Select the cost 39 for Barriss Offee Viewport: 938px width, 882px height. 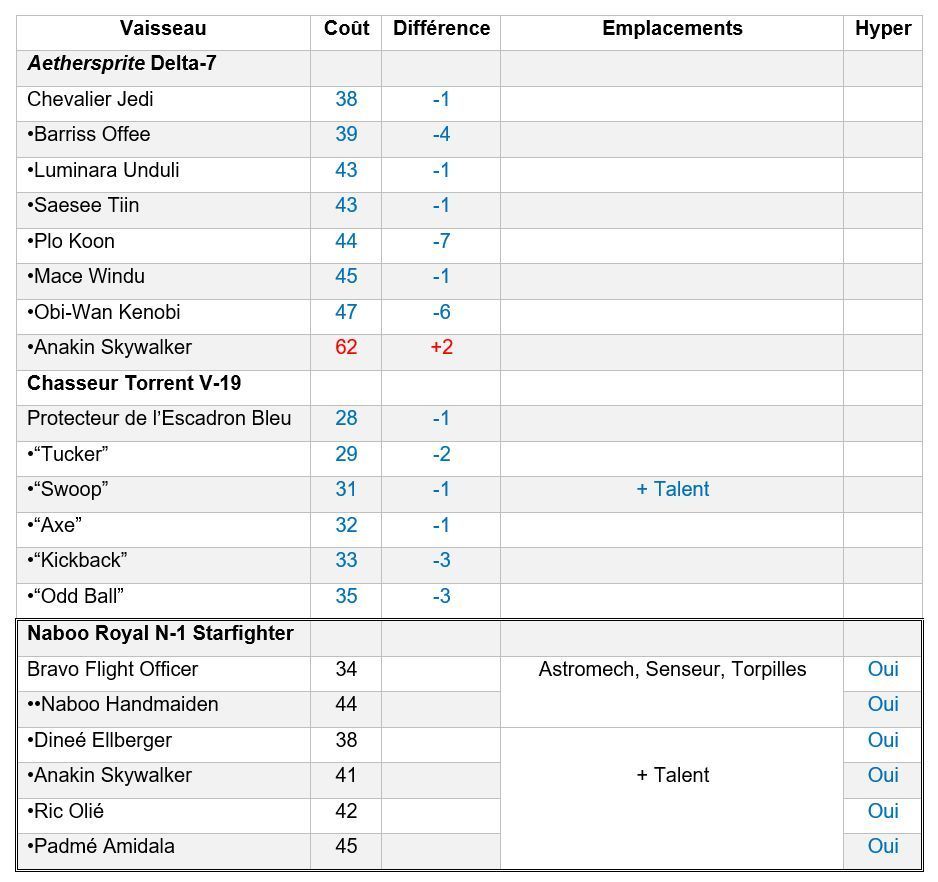346,134
